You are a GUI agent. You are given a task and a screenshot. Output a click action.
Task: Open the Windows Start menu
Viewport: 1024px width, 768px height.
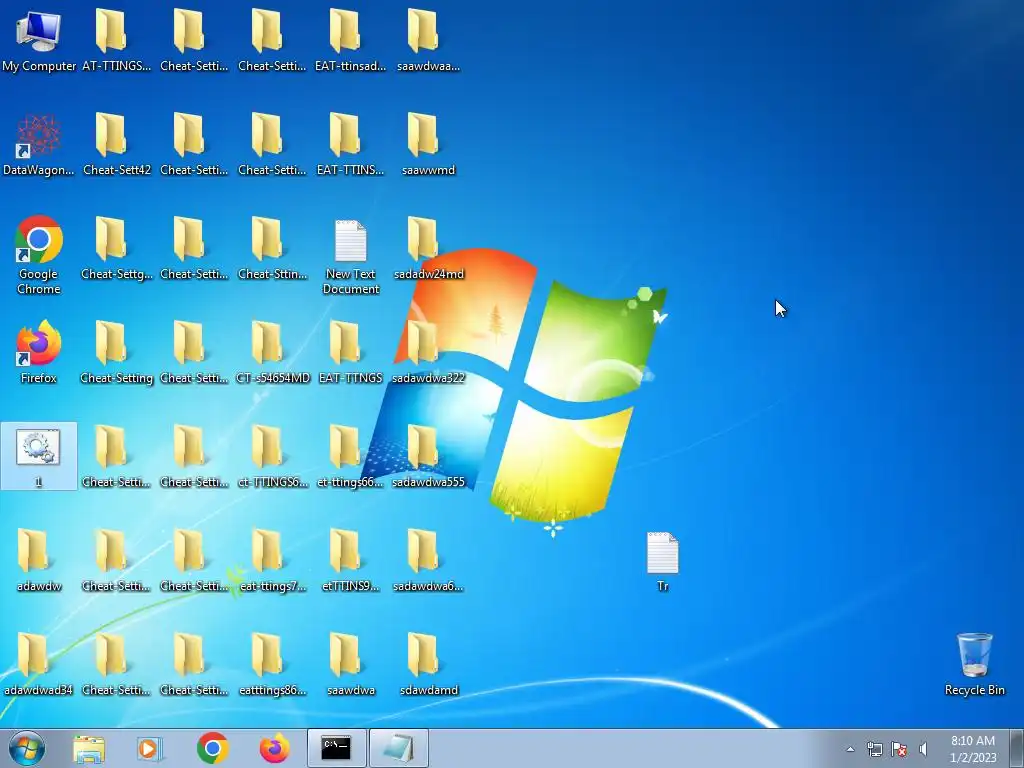tap(27, 748)
